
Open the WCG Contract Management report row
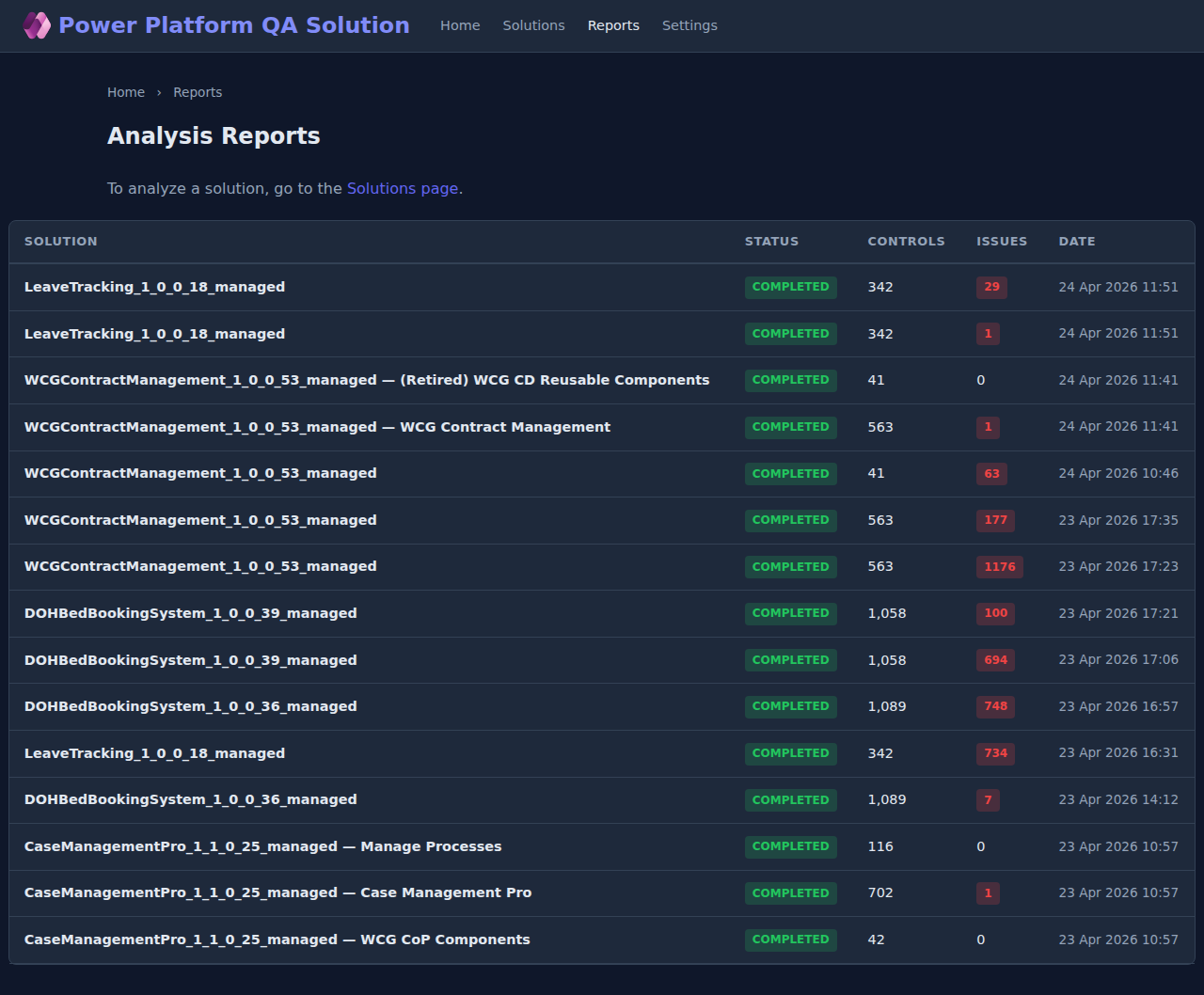click(x=317, y=427)
